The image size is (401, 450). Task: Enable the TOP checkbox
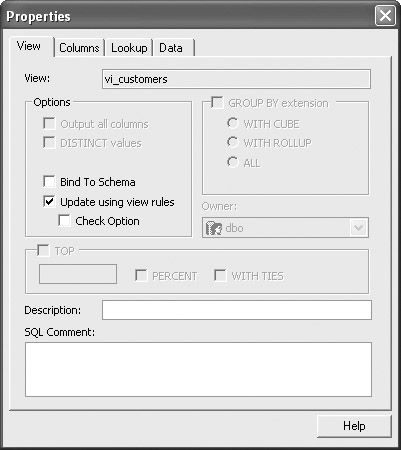[43, 250]
